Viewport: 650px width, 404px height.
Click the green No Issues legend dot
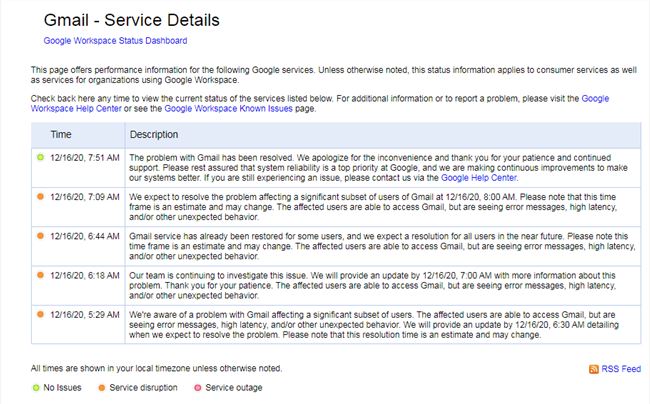pos(36,388)
